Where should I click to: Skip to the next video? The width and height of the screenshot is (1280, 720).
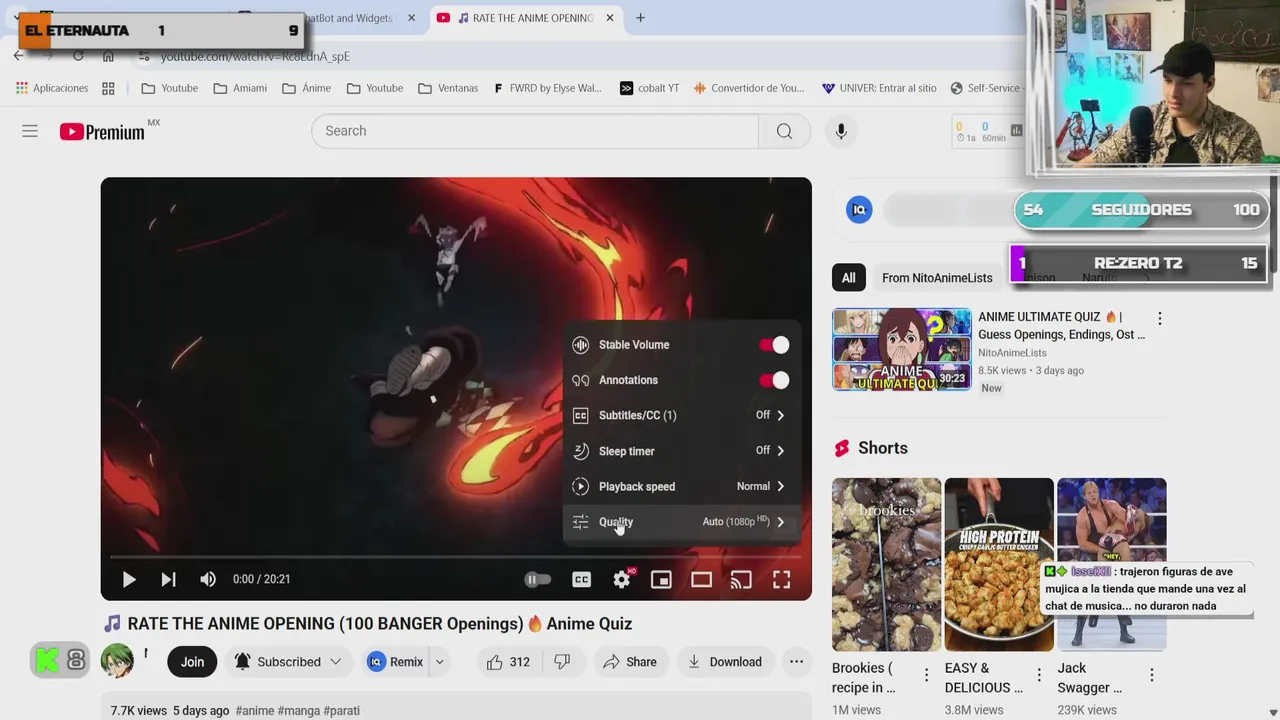tap(168, 579)
